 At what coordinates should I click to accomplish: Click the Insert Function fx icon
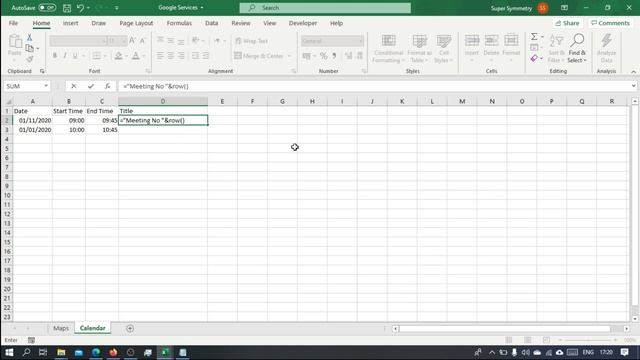(107, 86)
